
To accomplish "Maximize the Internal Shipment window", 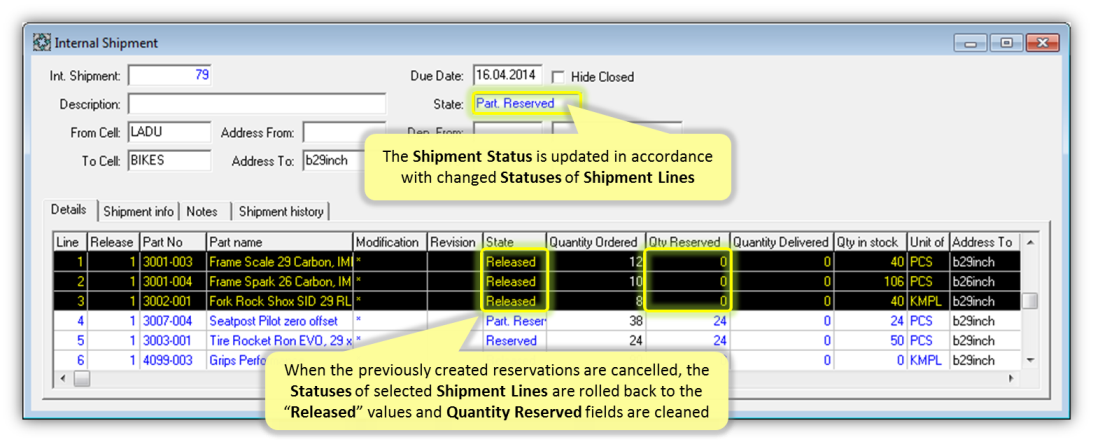I will point(1006,43).
